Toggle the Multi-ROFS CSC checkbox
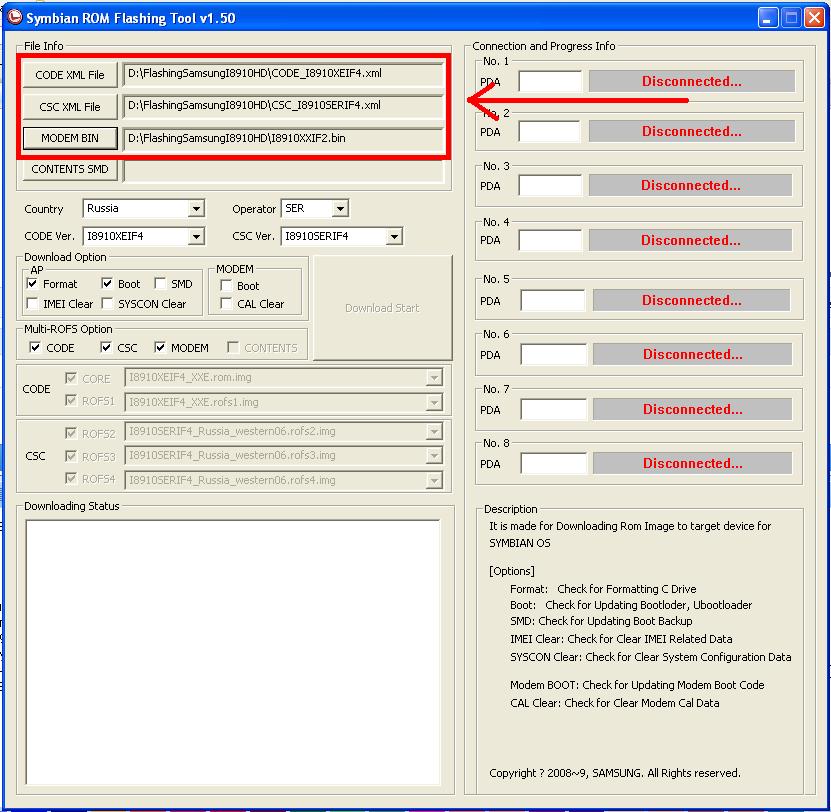The width and height of the screenshot is (831, 812). (x=106, y=348)
